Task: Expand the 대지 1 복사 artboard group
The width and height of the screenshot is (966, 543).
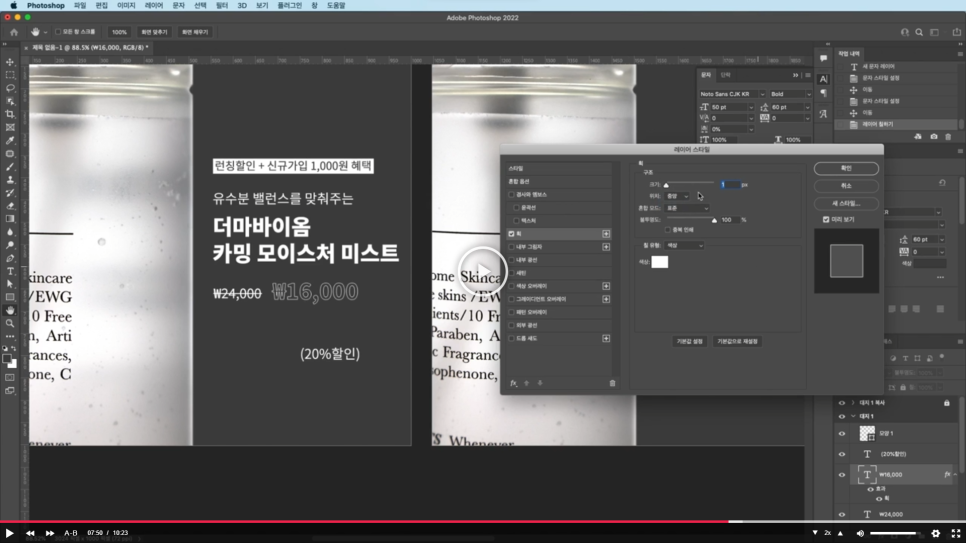Action: coord(853,403)
